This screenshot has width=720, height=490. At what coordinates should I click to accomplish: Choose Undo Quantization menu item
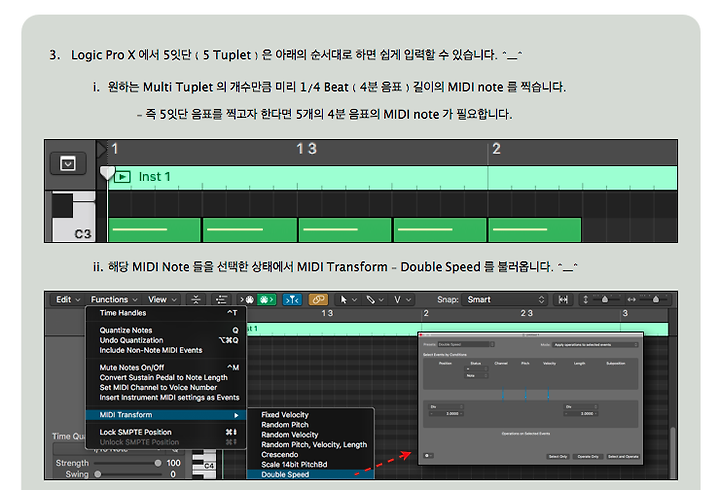tap(166, 340)
